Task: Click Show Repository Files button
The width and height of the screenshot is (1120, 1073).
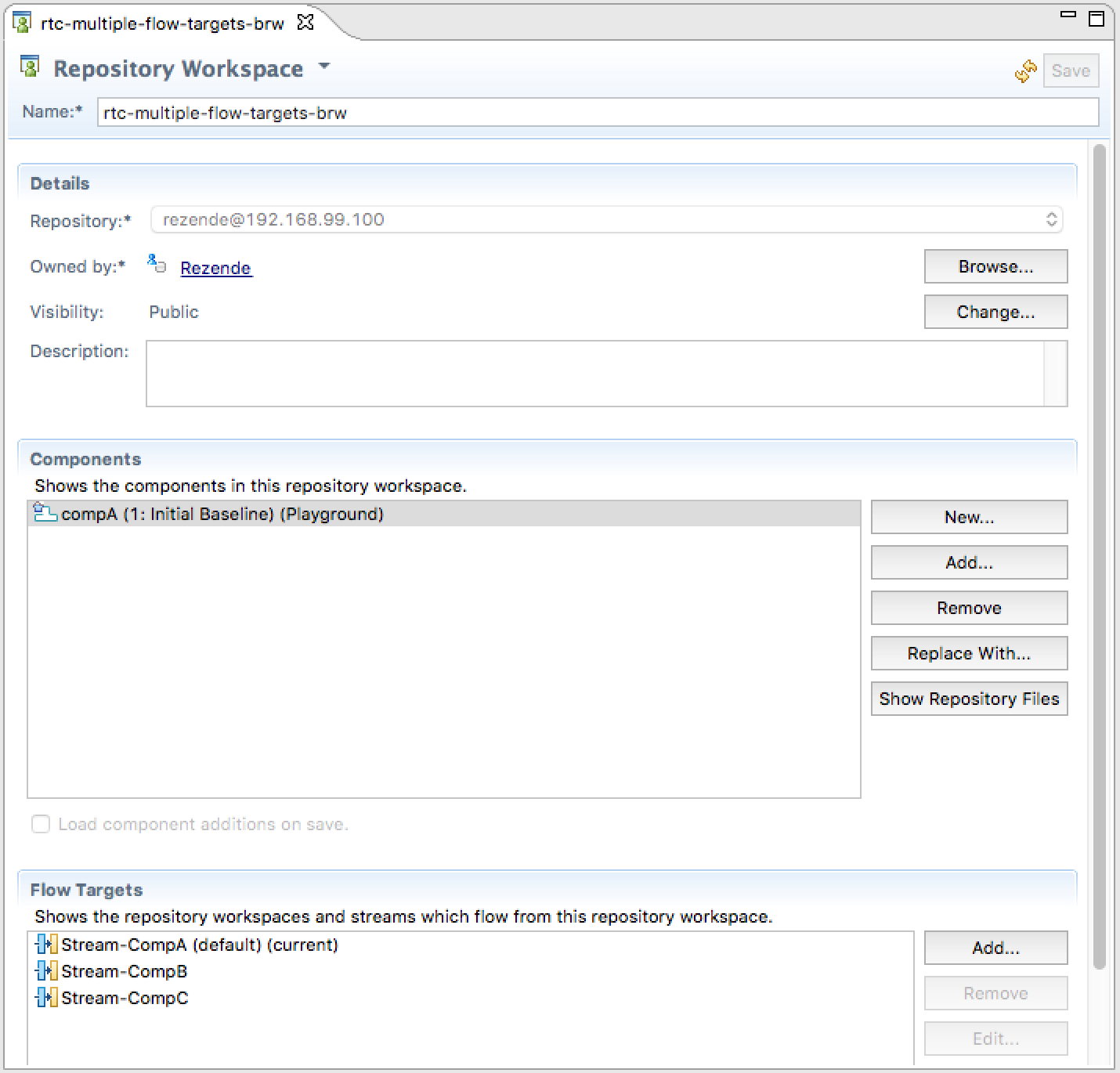Action: coord(969,699)
